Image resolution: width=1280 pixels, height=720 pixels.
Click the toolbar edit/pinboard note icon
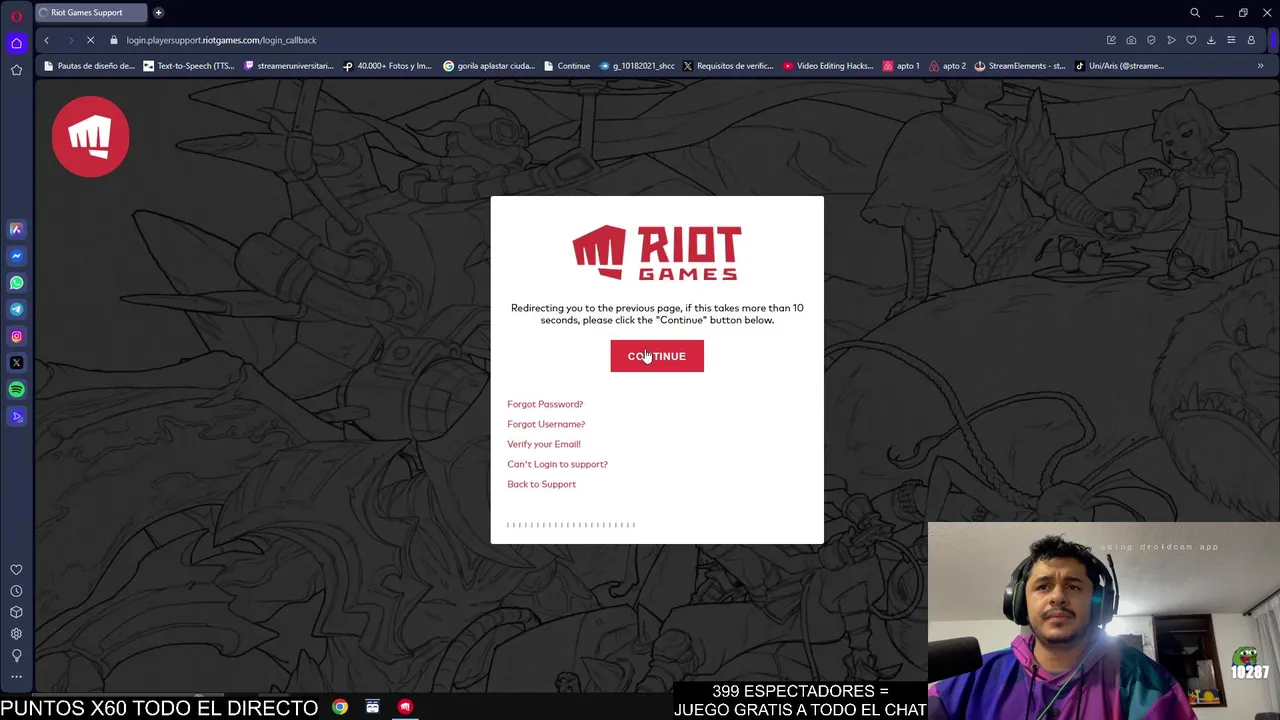[1111, 40]
